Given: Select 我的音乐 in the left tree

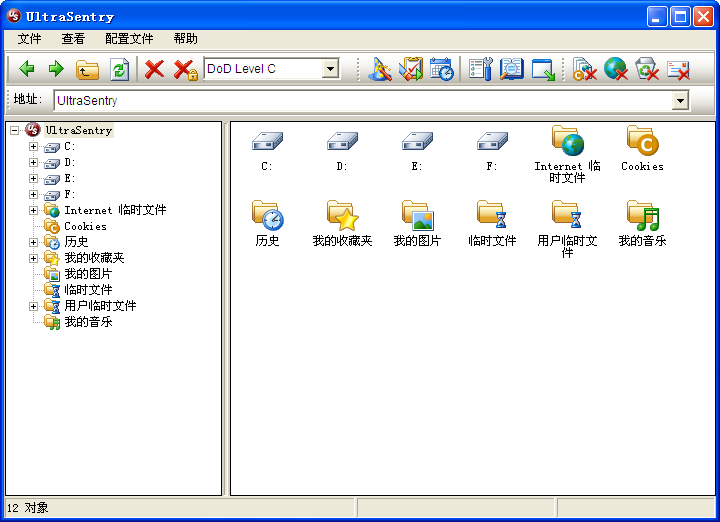Looking at the screenshot, I should [88, 322].
